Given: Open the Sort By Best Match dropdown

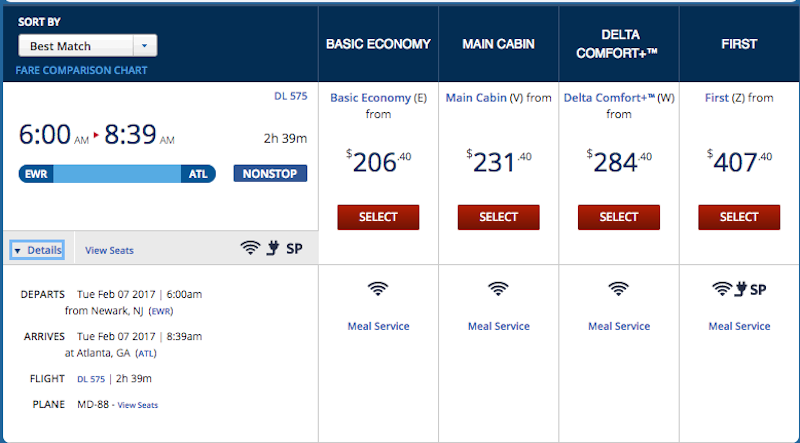Looking at the screenshot, I should pos(88,46).
